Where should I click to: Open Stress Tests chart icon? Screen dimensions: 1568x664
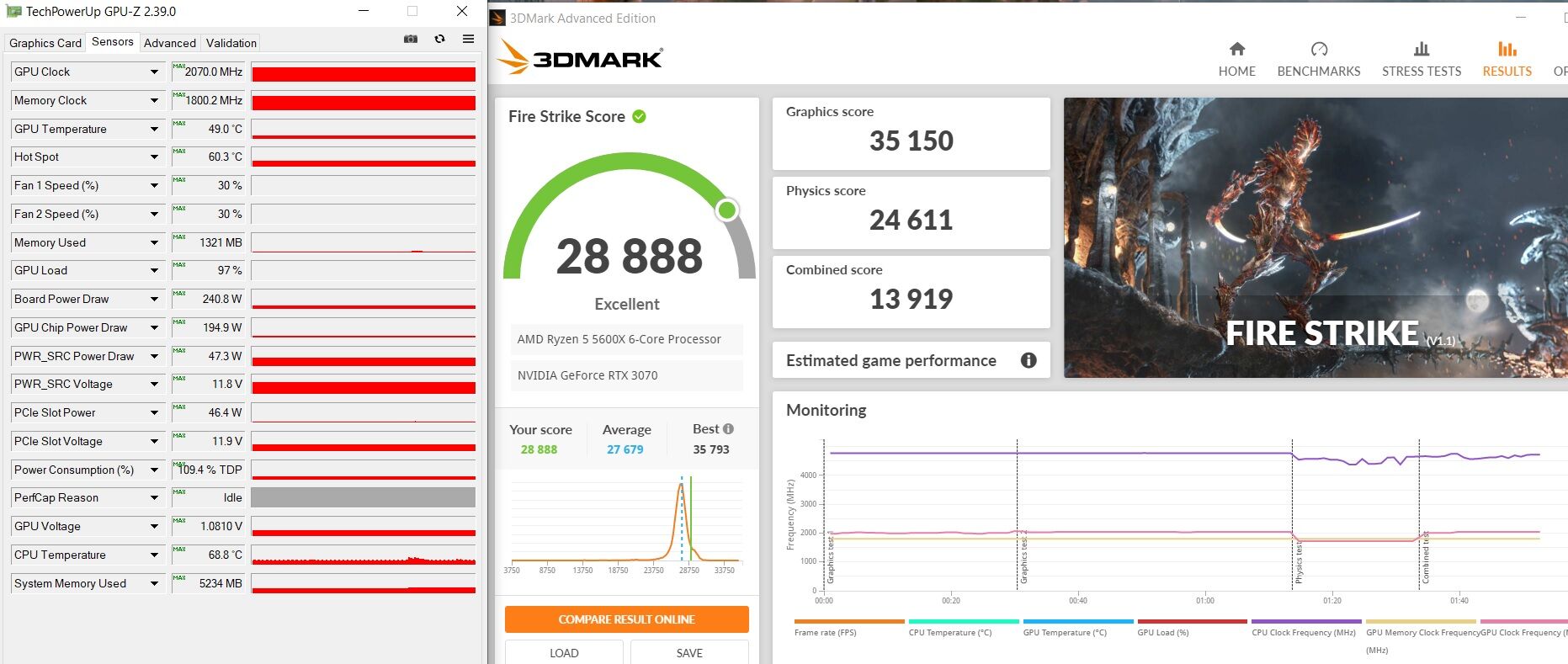click(1422, 49)
